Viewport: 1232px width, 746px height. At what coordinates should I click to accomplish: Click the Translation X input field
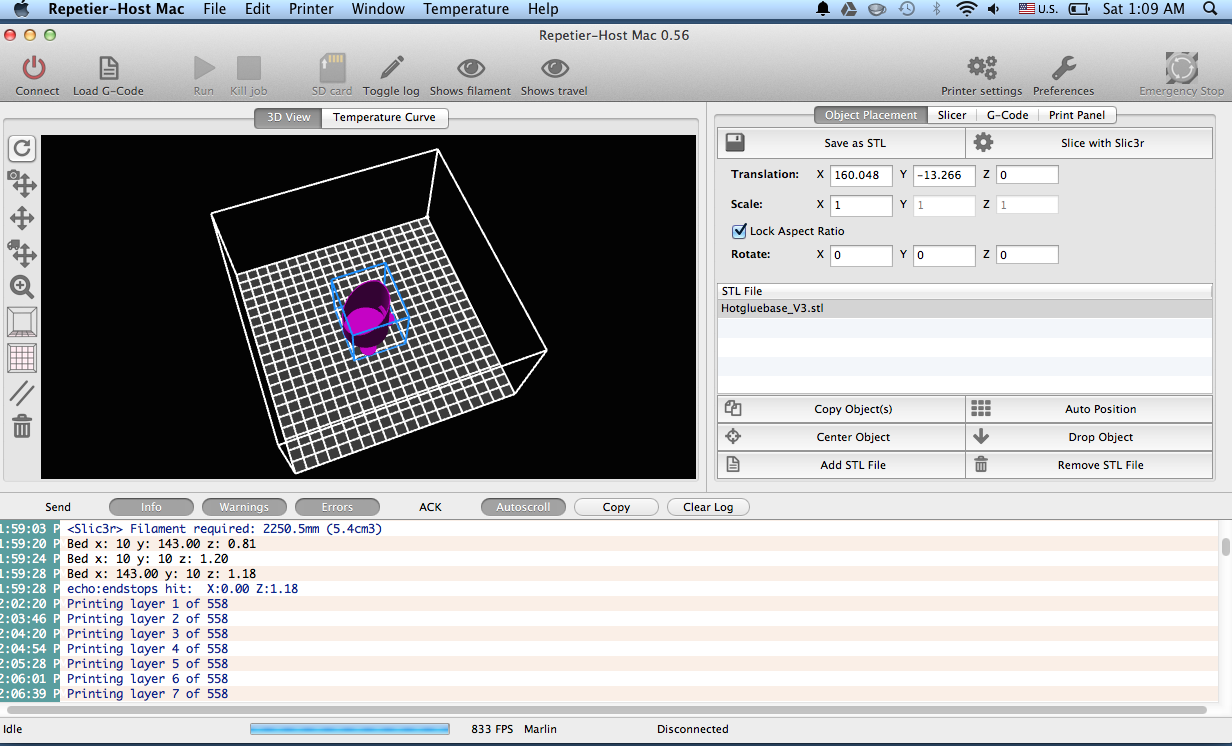861,175
